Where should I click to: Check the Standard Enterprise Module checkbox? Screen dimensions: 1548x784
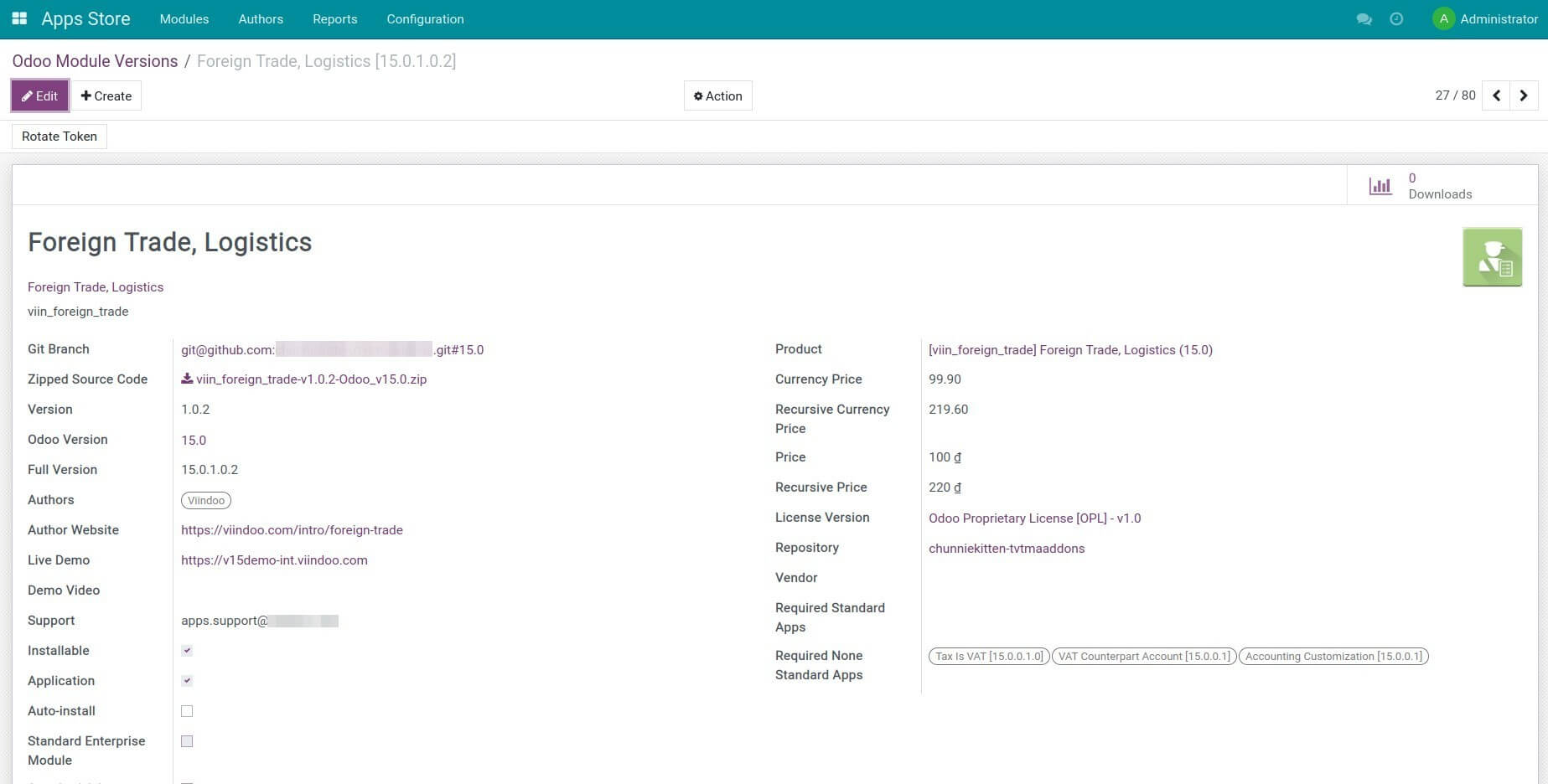pos(187,741)
